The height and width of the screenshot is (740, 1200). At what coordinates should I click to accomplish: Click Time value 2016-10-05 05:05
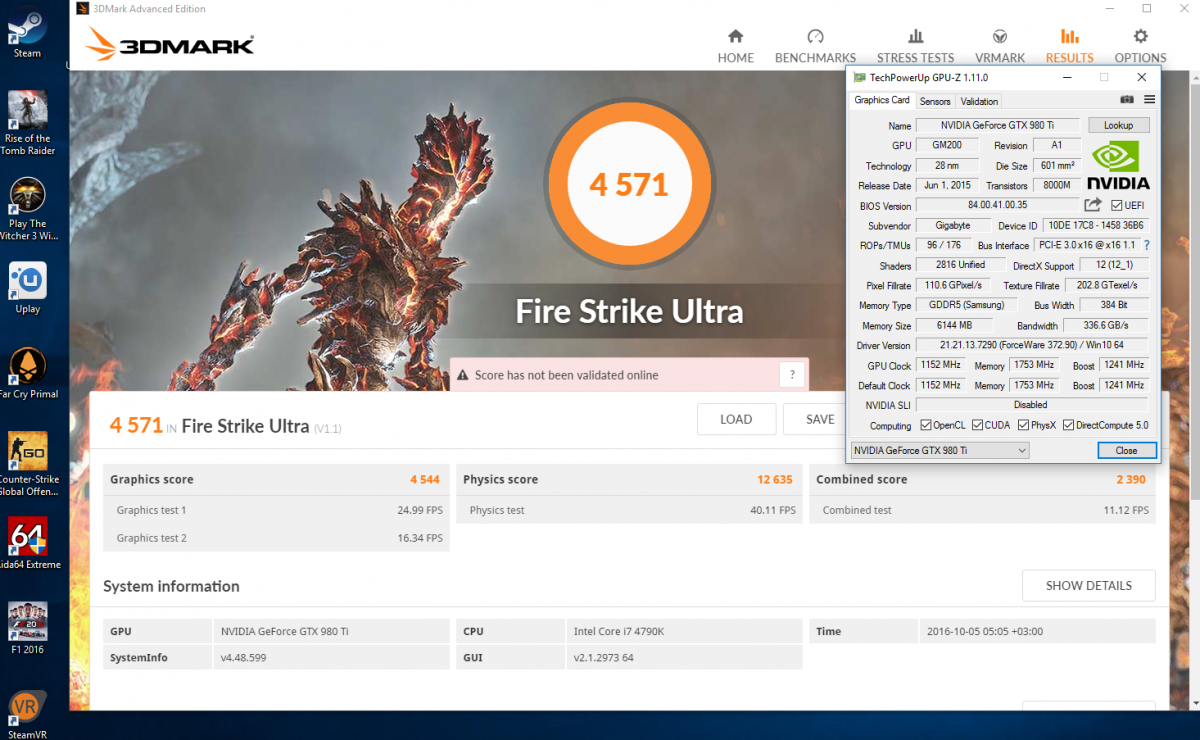(984, 632)
